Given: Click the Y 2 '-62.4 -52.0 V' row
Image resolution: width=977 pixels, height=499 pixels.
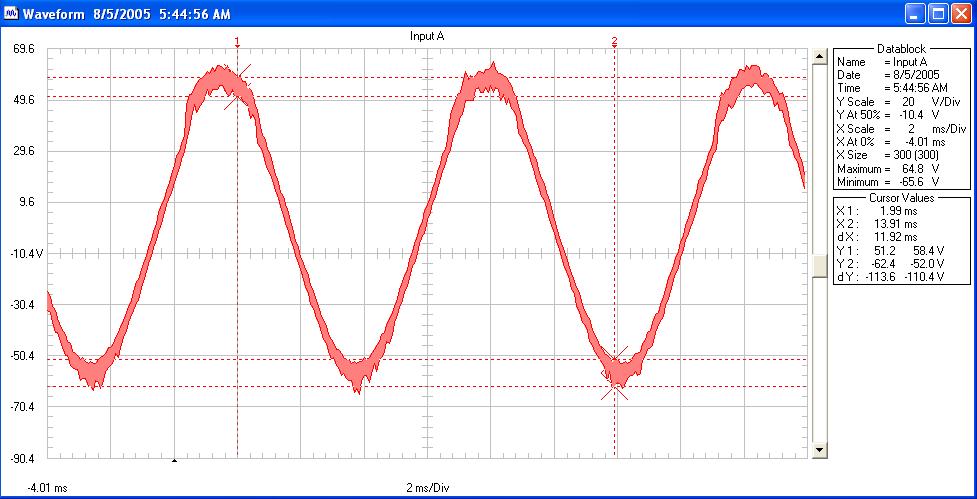Looking at the screenshot, I should point(890,264).
